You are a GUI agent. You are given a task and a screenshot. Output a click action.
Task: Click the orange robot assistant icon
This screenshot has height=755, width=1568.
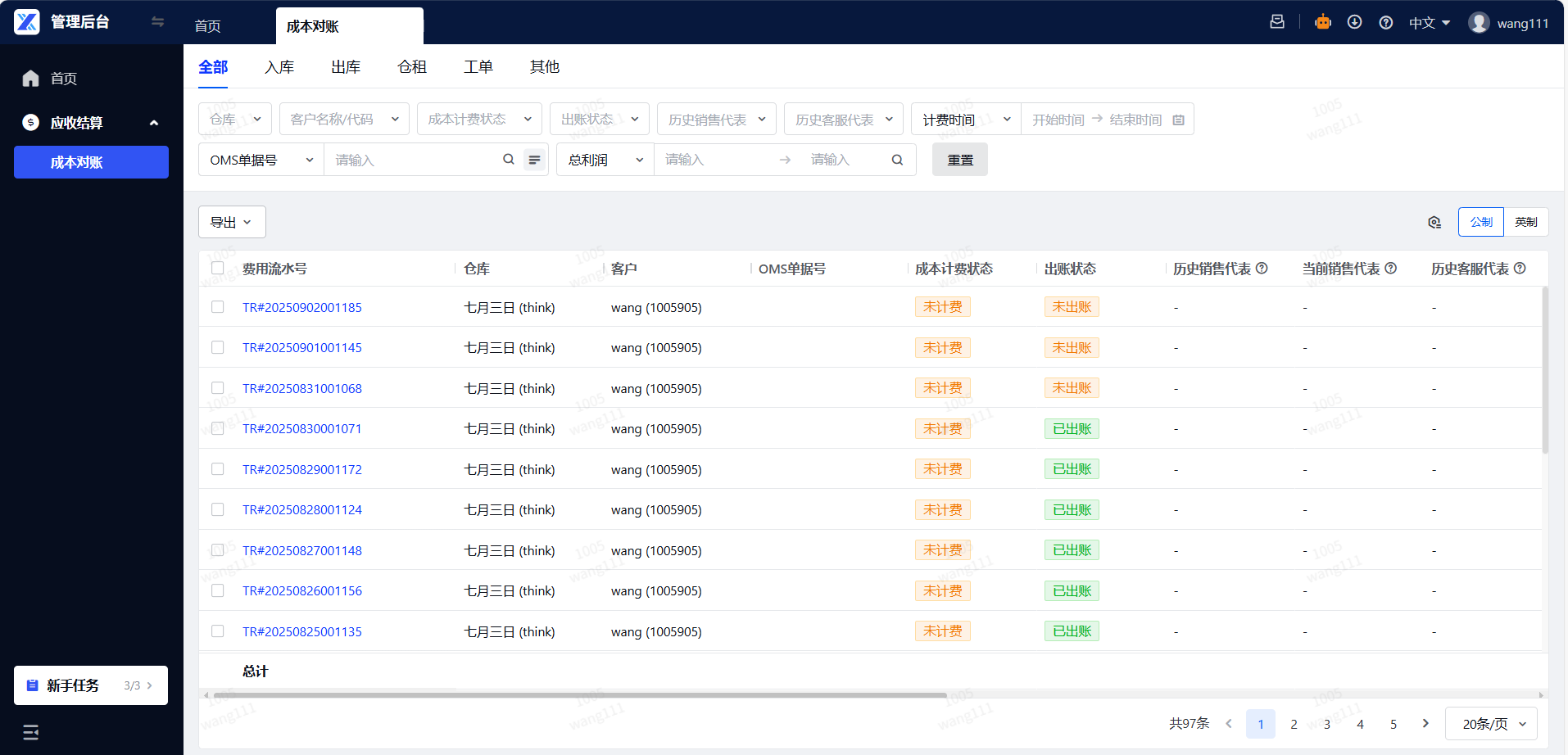click(1323, 22)
